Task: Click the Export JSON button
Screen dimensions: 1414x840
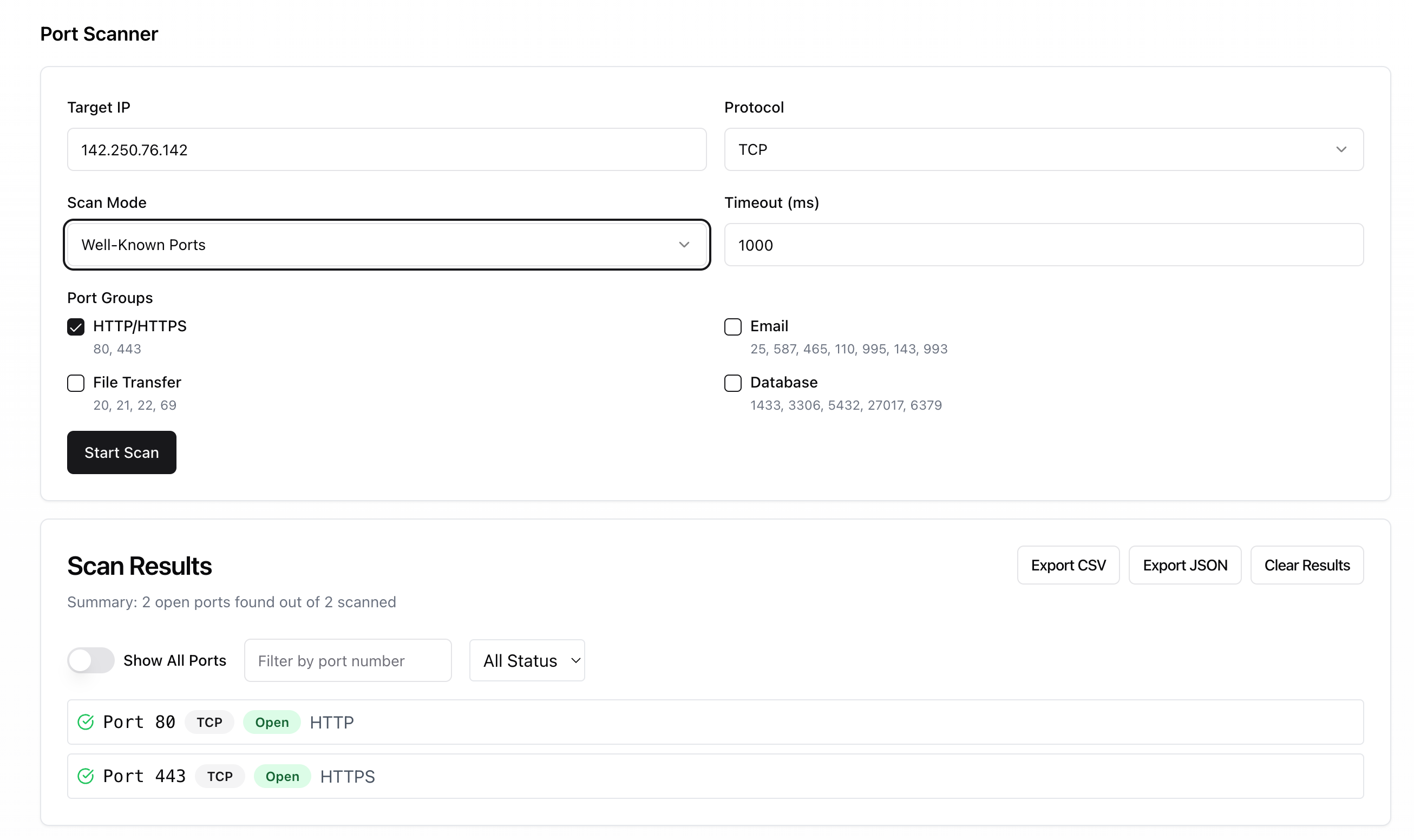Action: click(x=1184, y=565)
